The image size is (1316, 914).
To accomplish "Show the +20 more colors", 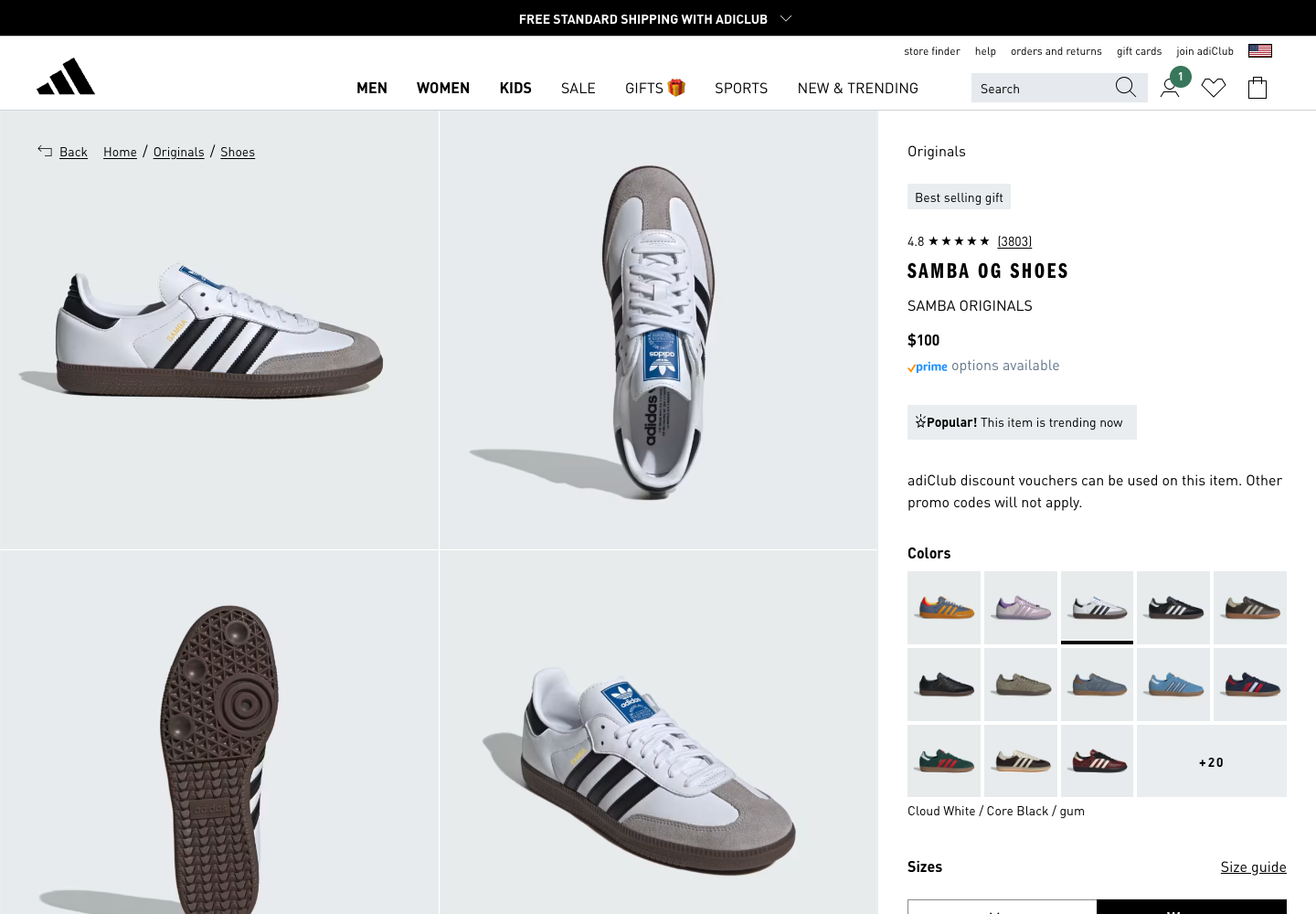I will (1212, 761).
